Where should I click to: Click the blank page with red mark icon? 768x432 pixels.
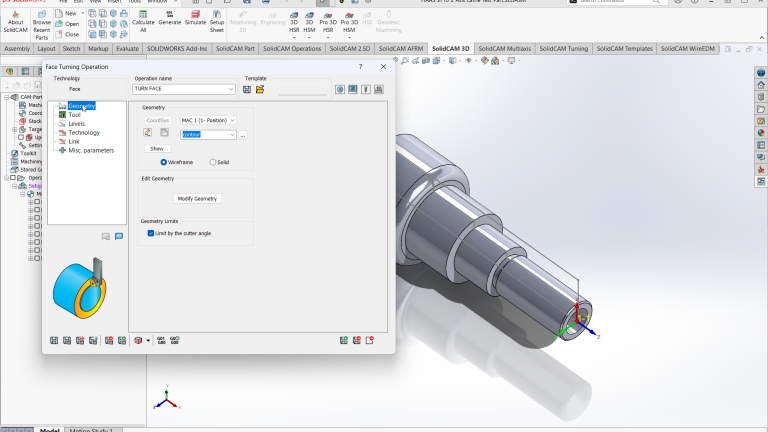370,340
